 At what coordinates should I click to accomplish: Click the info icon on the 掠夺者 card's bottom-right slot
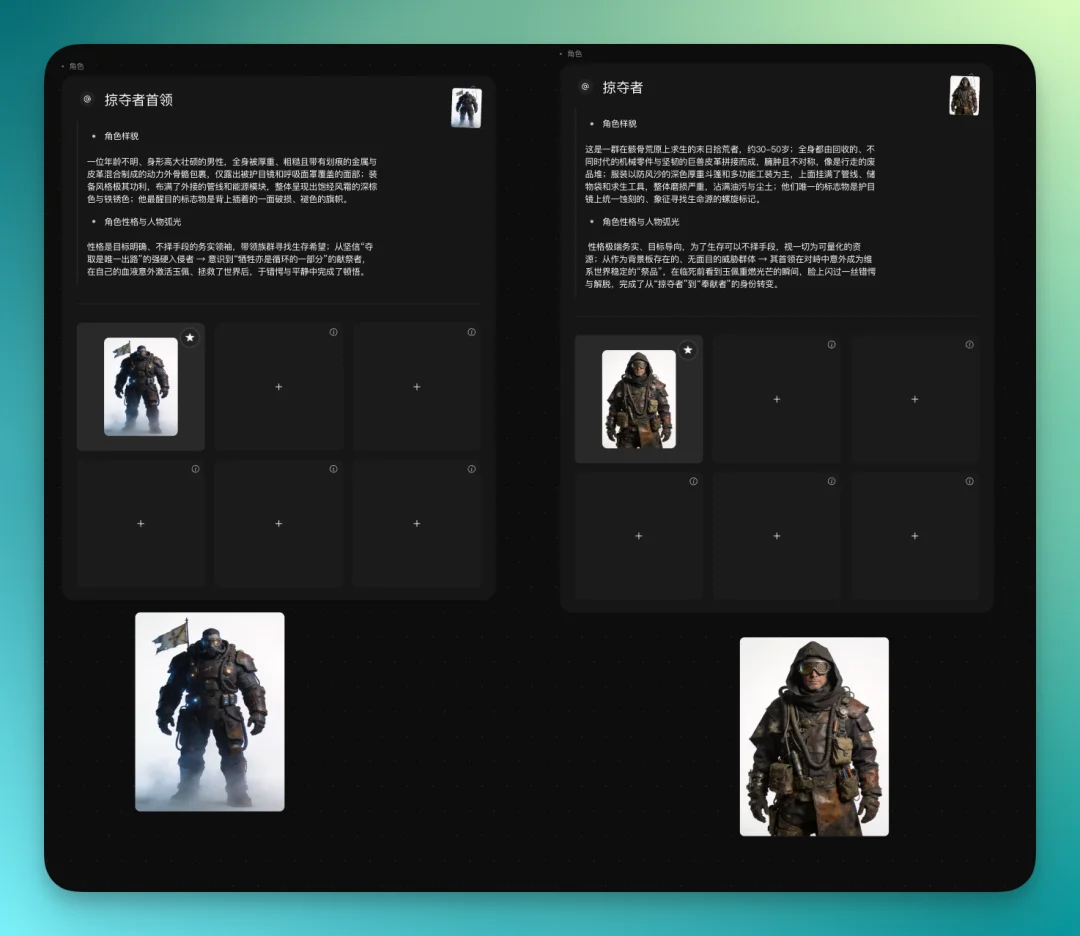tap(968, 481)
